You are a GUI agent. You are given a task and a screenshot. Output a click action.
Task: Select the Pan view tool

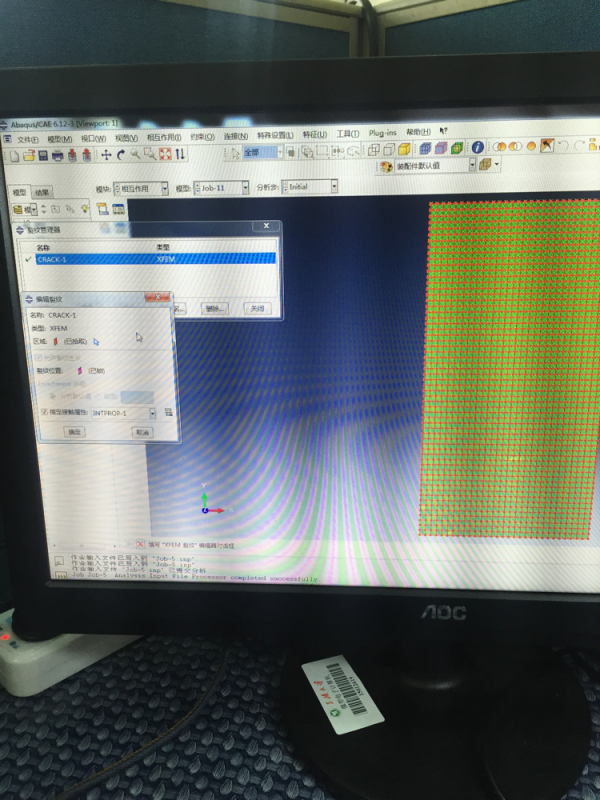106,155
